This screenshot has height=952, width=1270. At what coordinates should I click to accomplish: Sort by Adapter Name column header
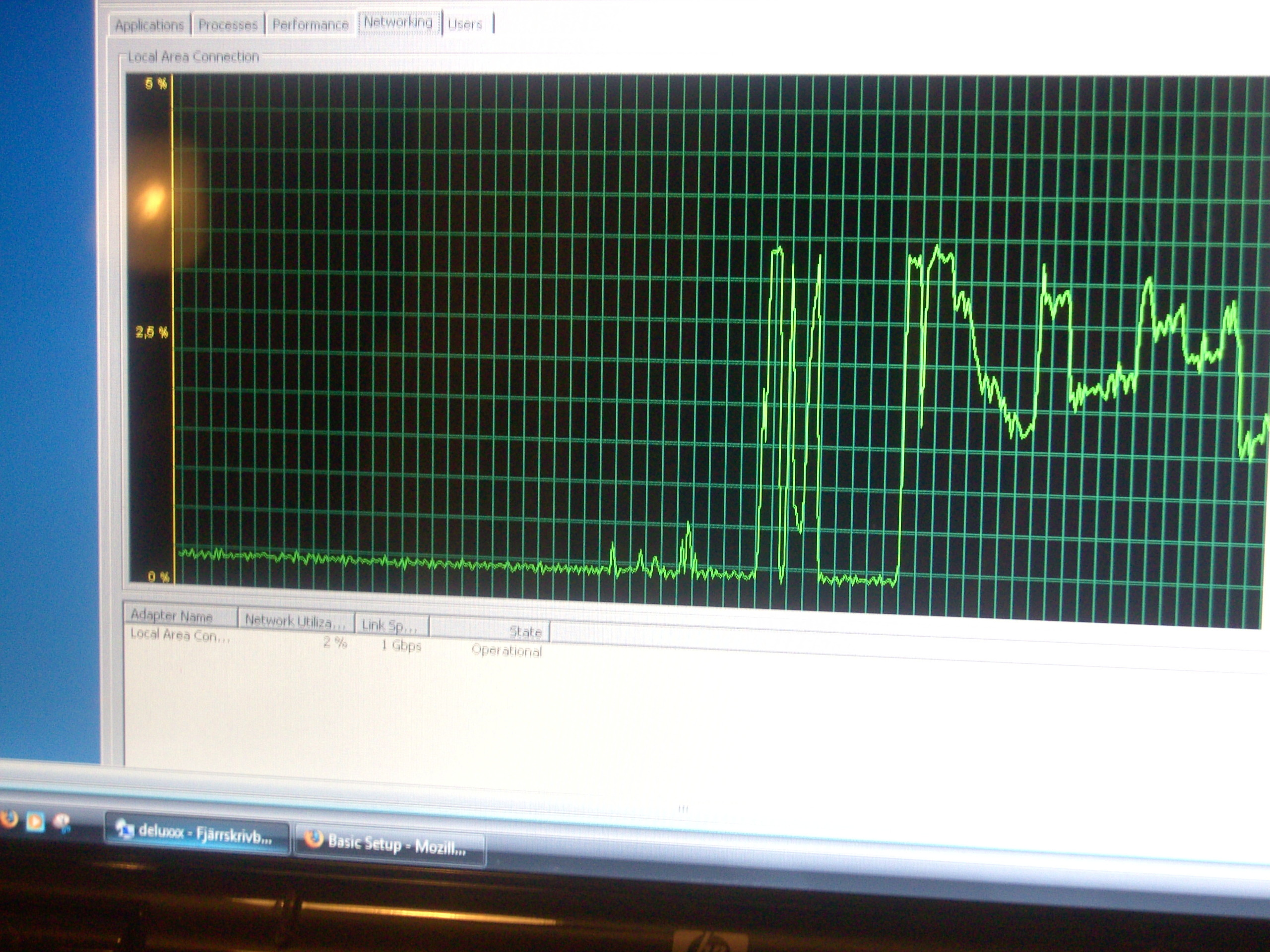[x=180, y=616]
